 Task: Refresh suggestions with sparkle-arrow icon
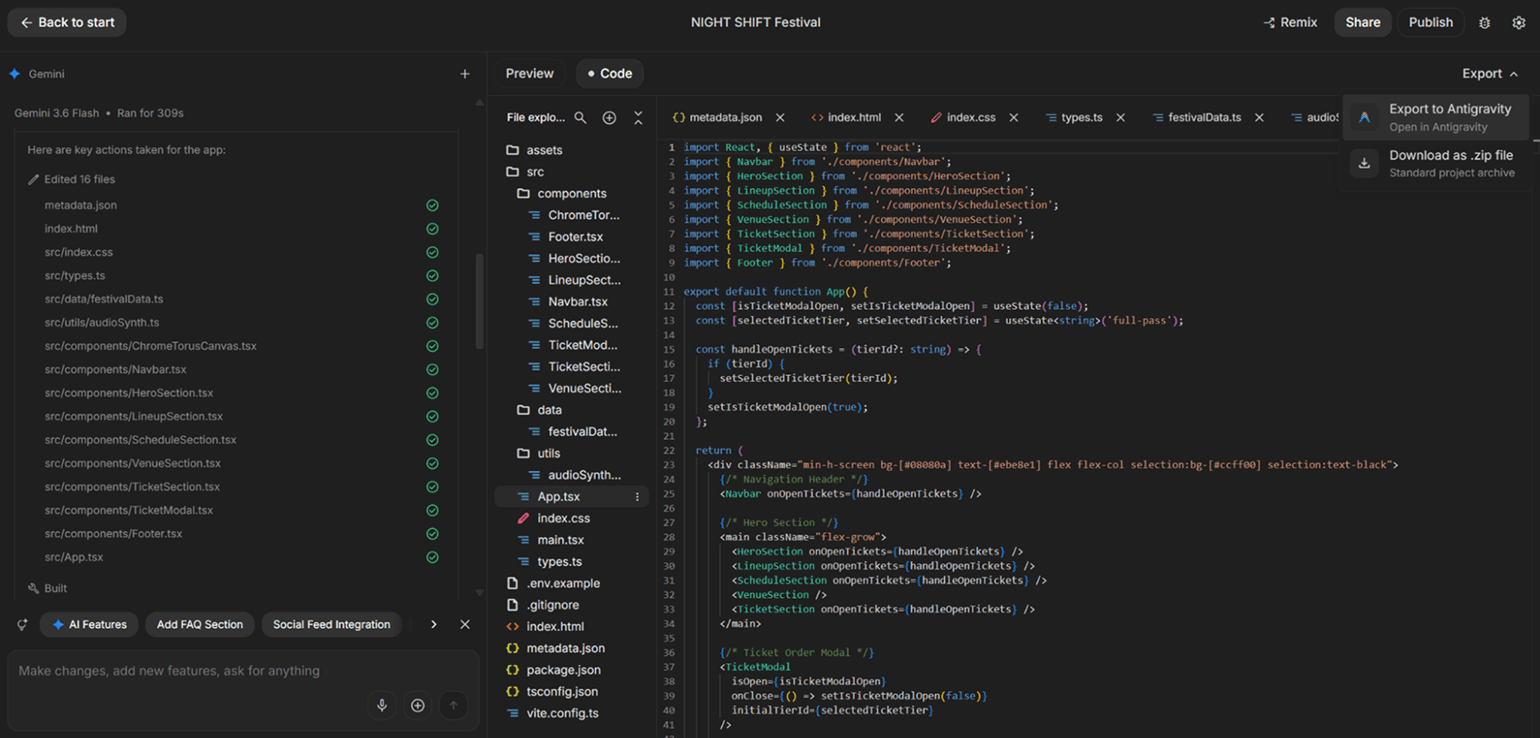pyautogui.click(x=21, y=625)
